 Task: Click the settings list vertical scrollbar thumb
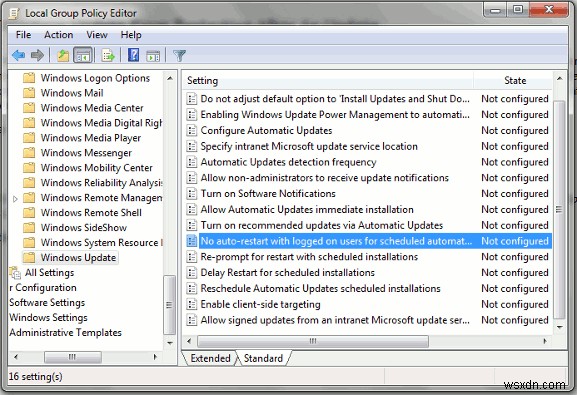point(559,209)
